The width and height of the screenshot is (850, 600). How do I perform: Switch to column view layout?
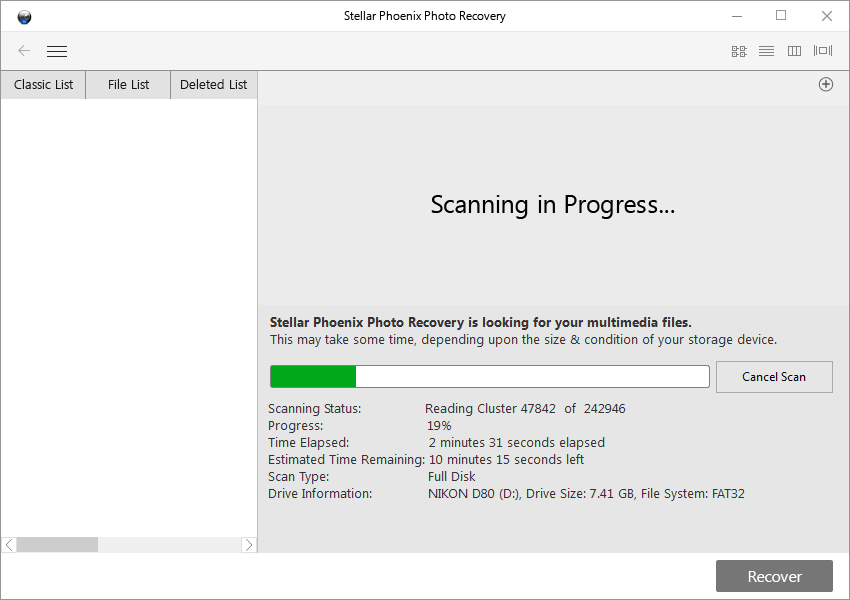794,51
